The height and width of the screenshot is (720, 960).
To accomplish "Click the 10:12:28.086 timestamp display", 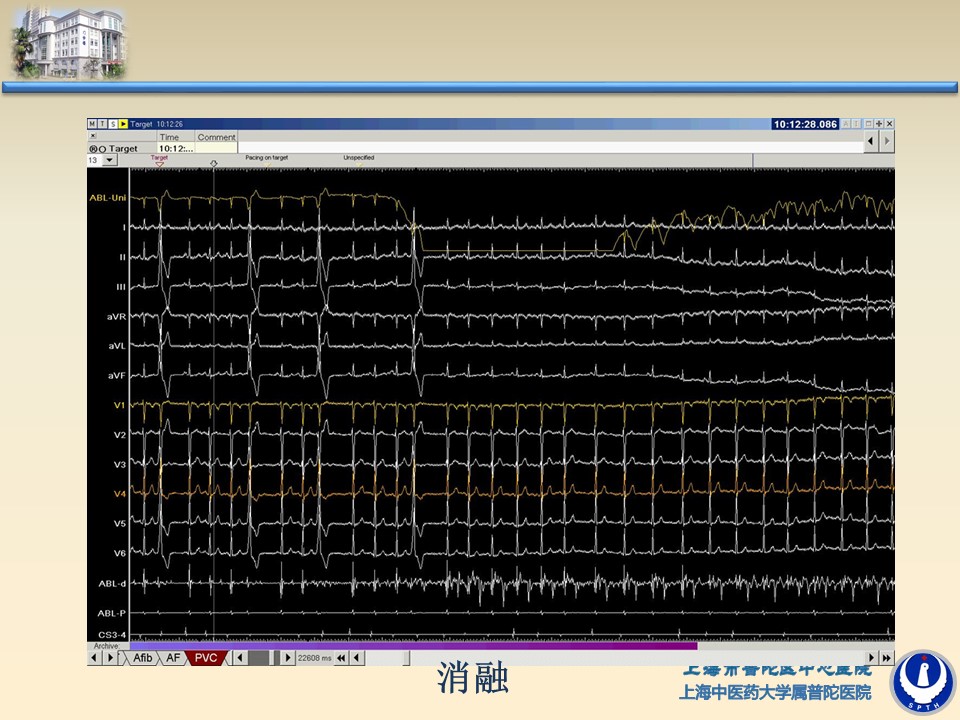I will (x=805, y=124).
